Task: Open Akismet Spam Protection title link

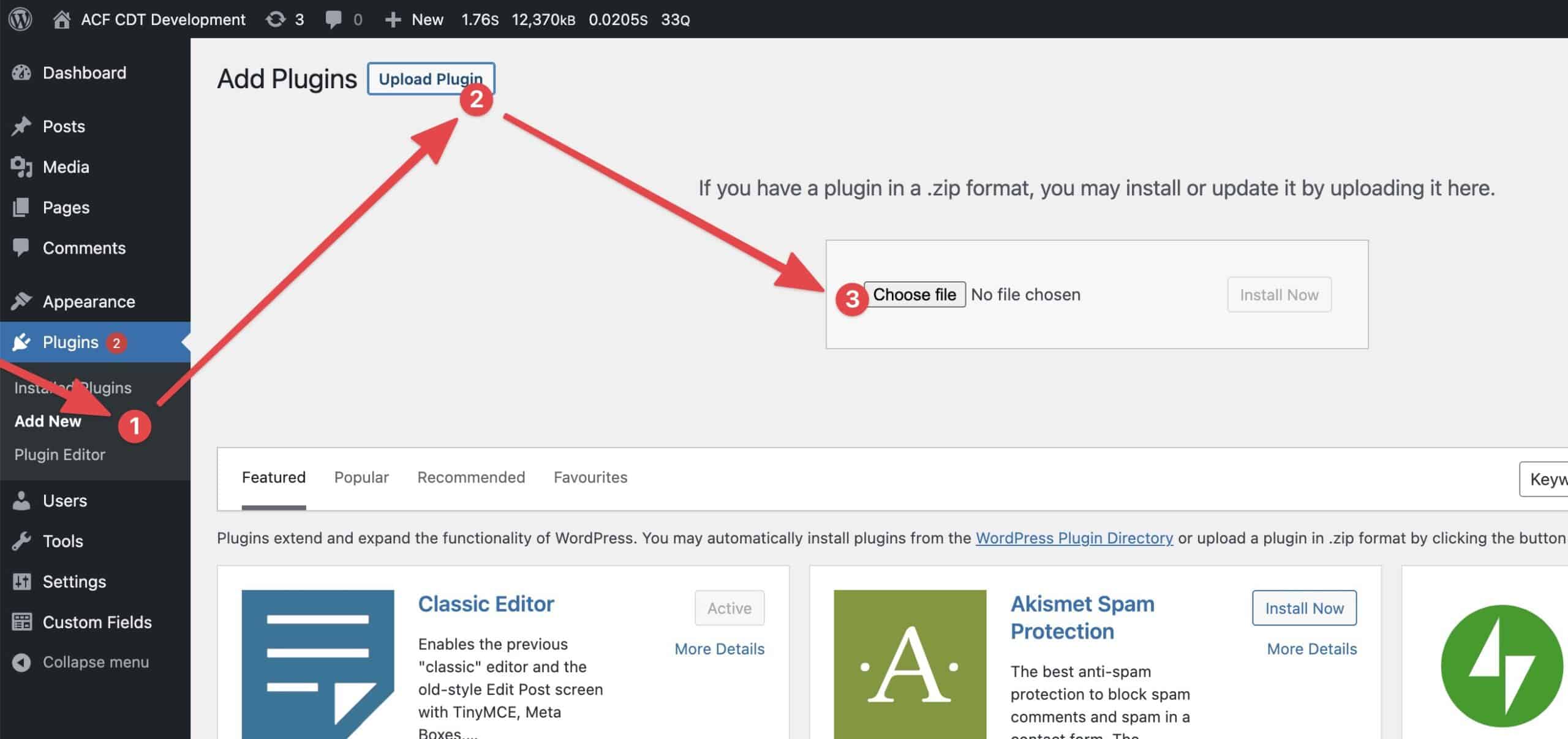Action: pyautogui.click(x=1082, y=617)
